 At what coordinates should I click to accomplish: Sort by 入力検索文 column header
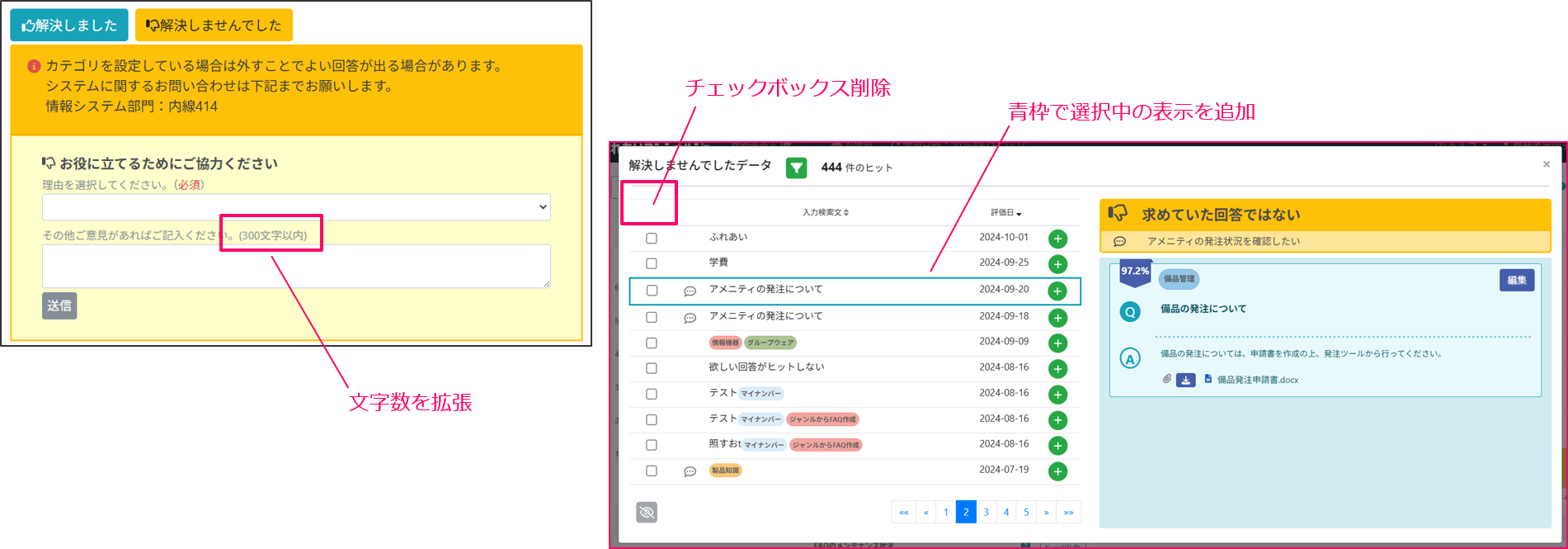tap(825, 213)
